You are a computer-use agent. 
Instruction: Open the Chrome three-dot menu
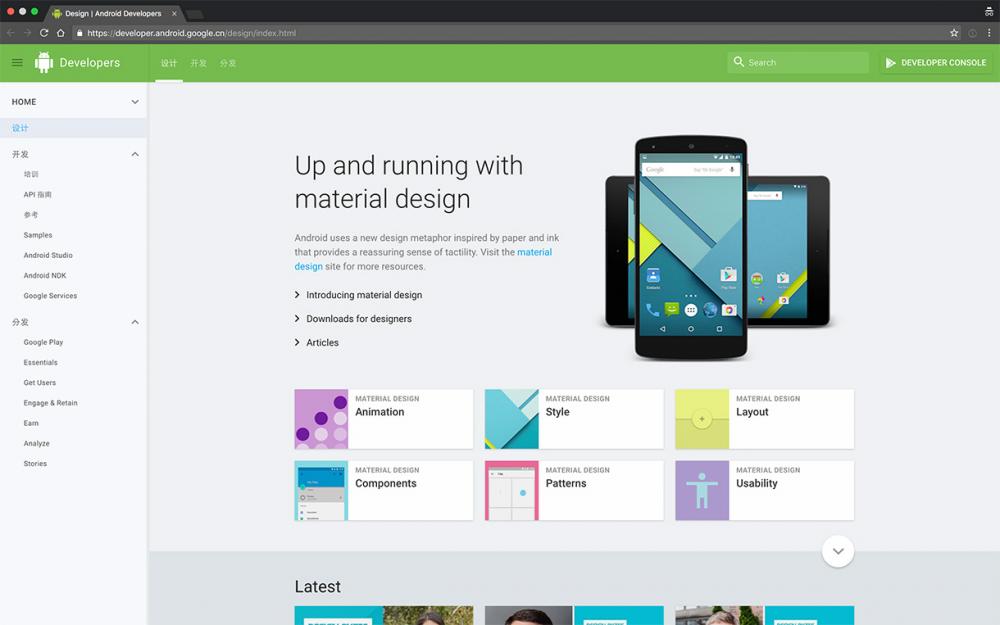point(989,33)
